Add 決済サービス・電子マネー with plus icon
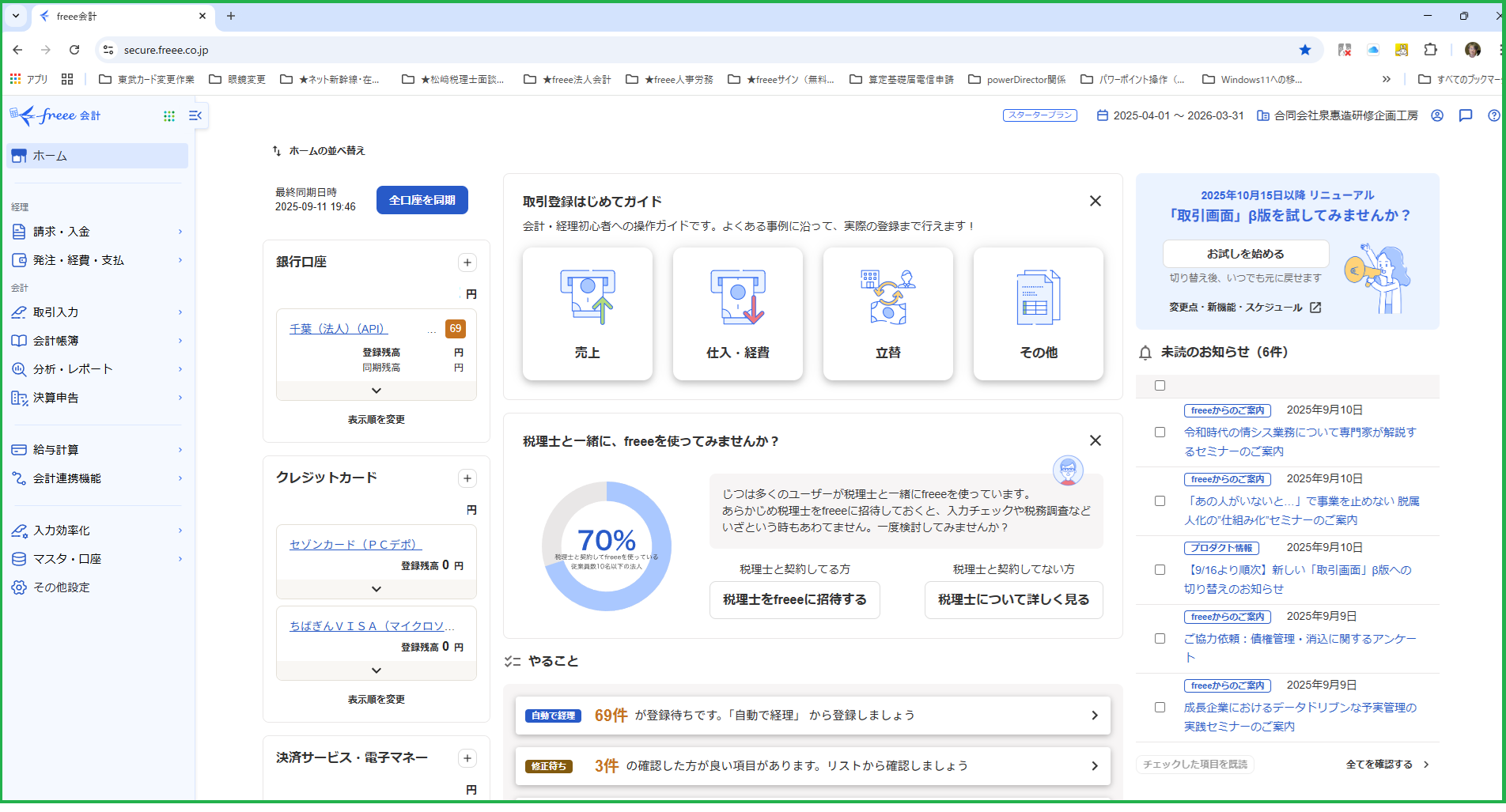Screen dimensions: 1506x812 click(467, 758)
